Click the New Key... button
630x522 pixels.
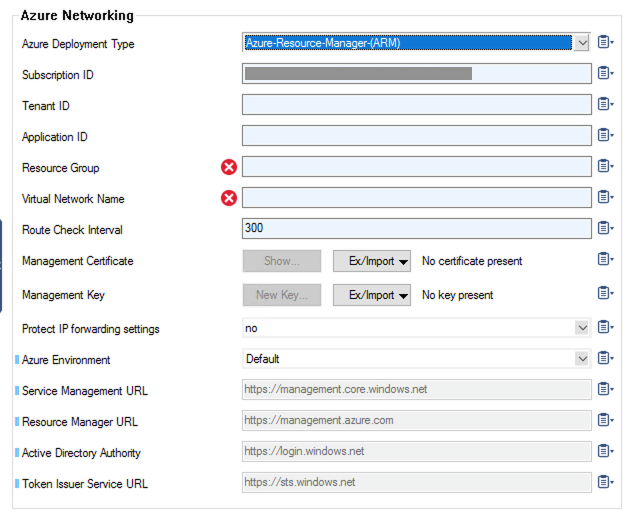tap(282, 295)
